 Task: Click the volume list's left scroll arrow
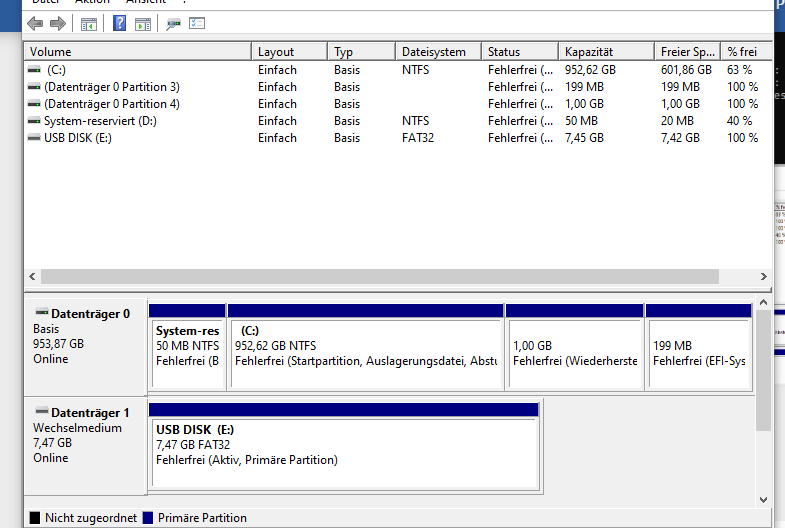[x=32, y=276]
